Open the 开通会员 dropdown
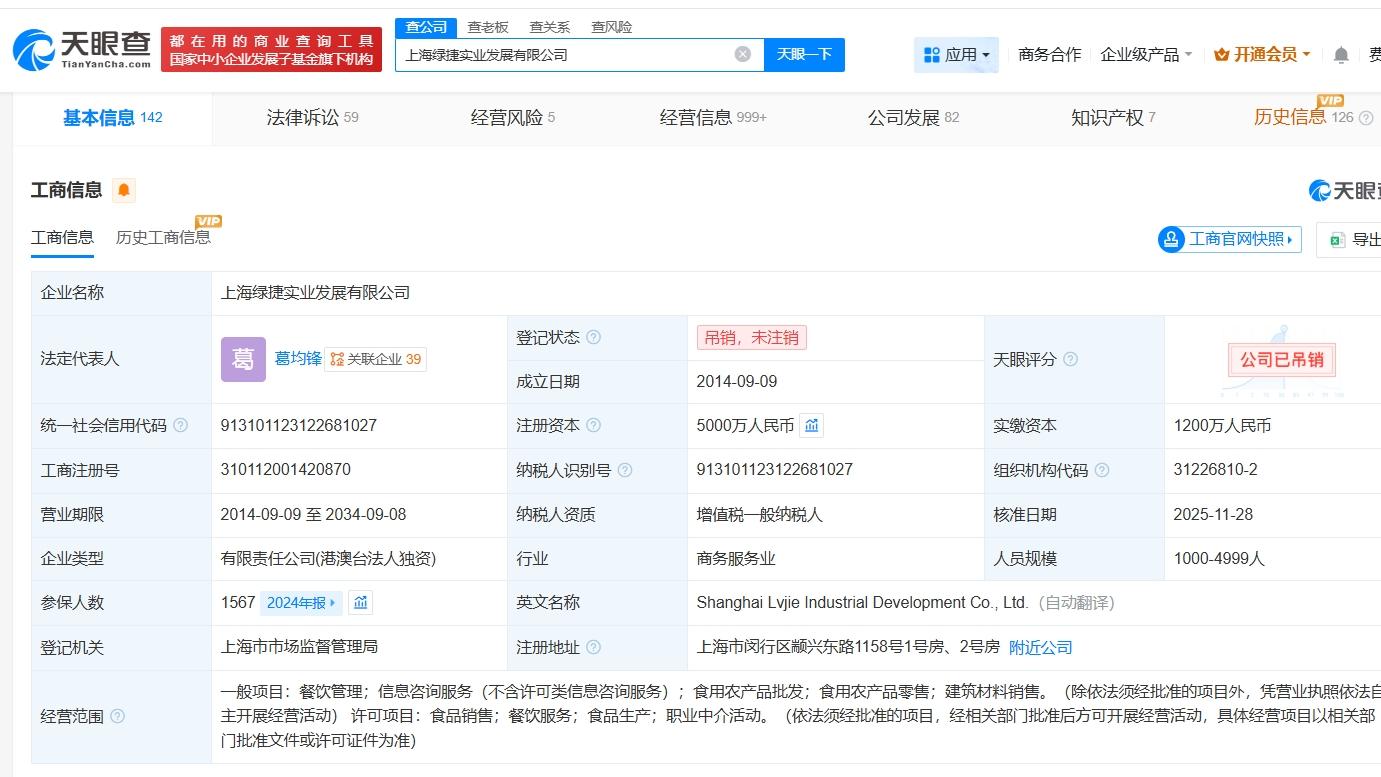 [1262, 55]
